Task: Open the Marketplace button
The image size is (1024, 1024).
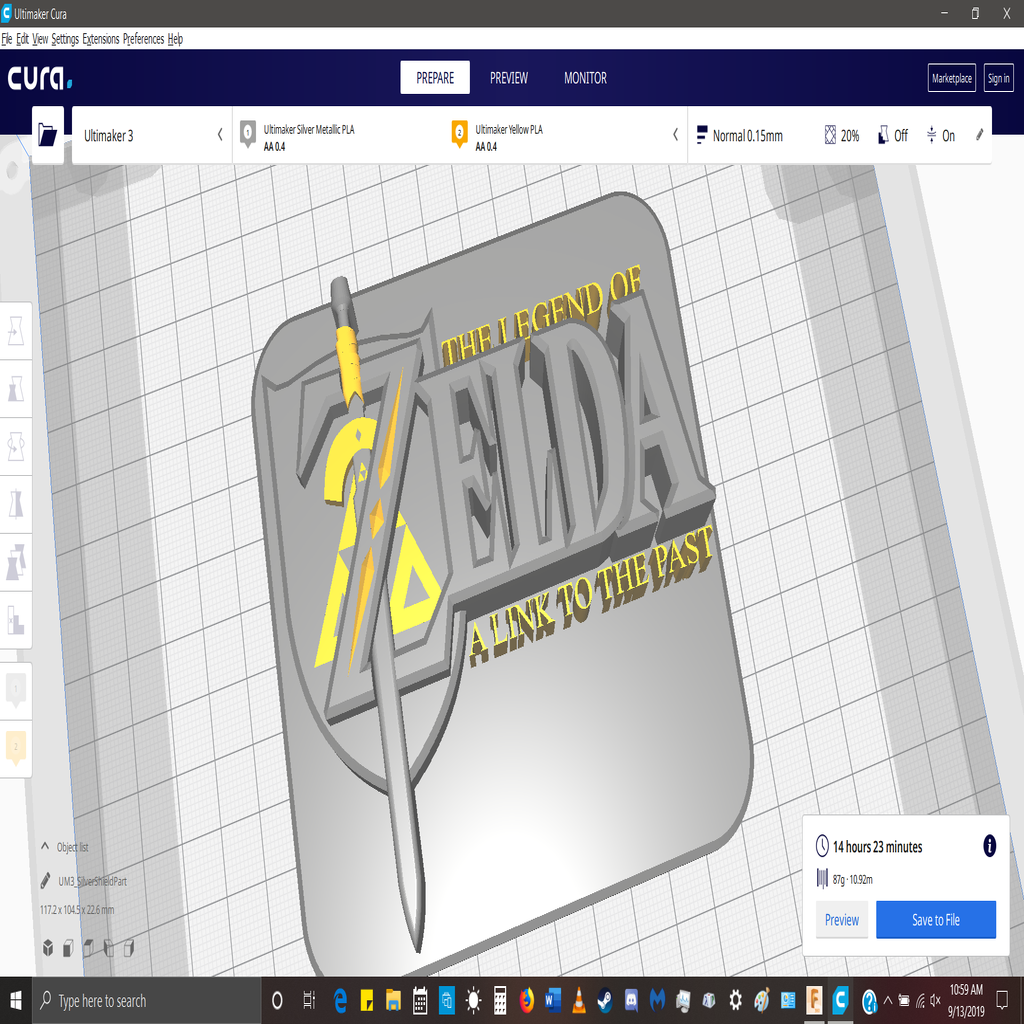Action: point(951,79)
